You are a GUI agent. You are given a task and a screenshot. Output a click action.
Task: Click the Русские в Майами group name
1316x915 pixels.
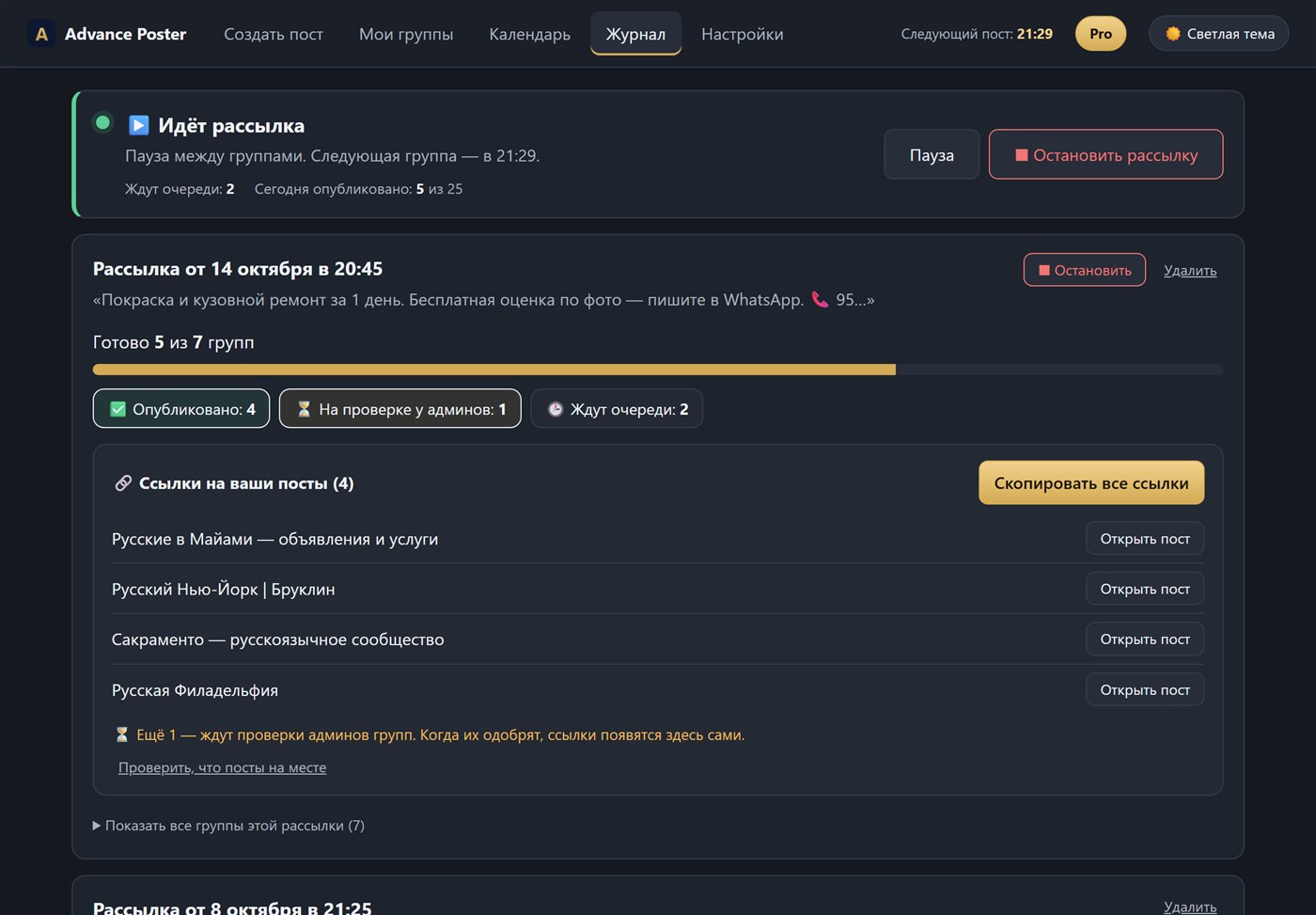[x=275, y=539]
